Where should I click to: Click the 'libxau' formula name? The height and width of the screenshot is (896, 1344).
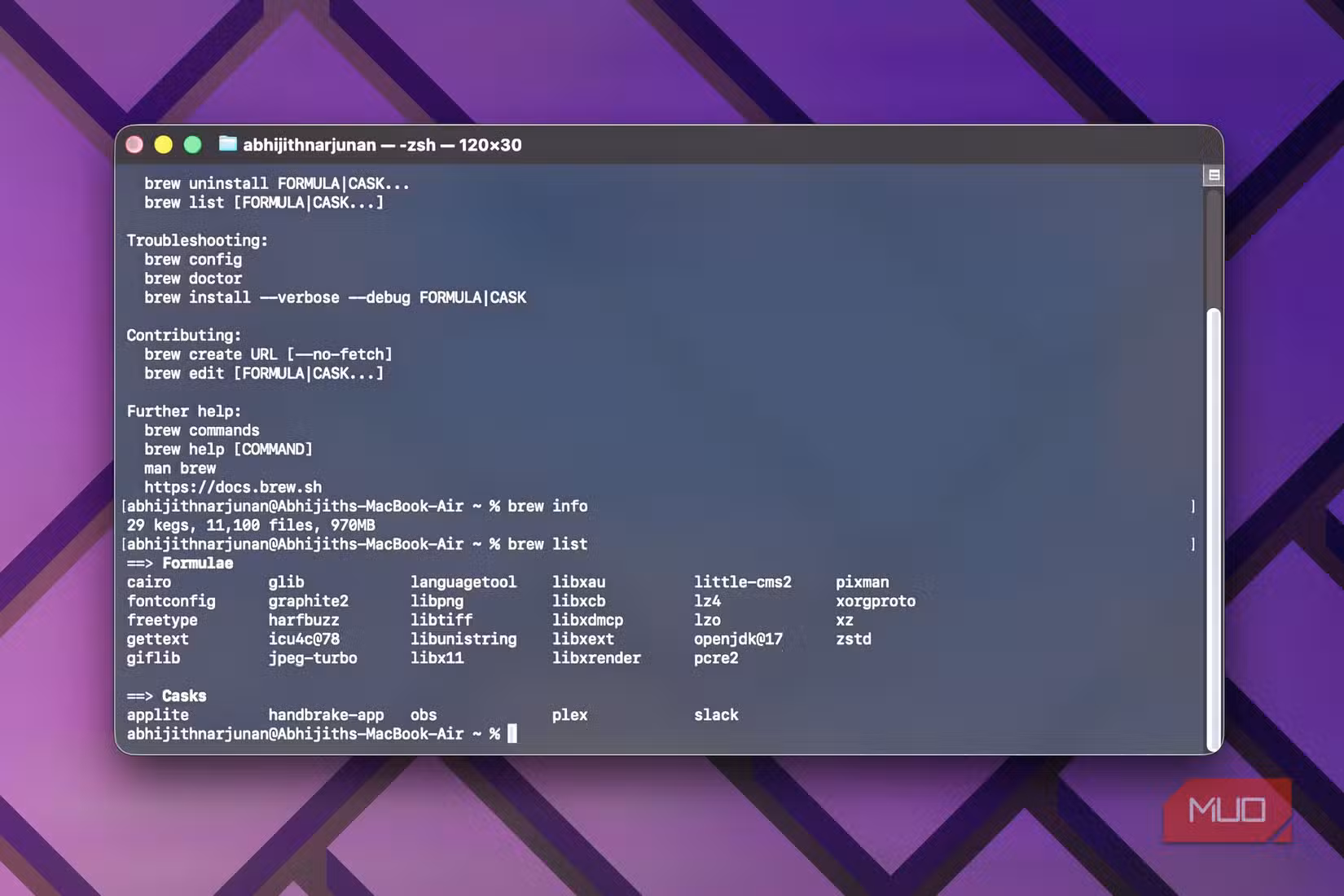pos(578,582)
